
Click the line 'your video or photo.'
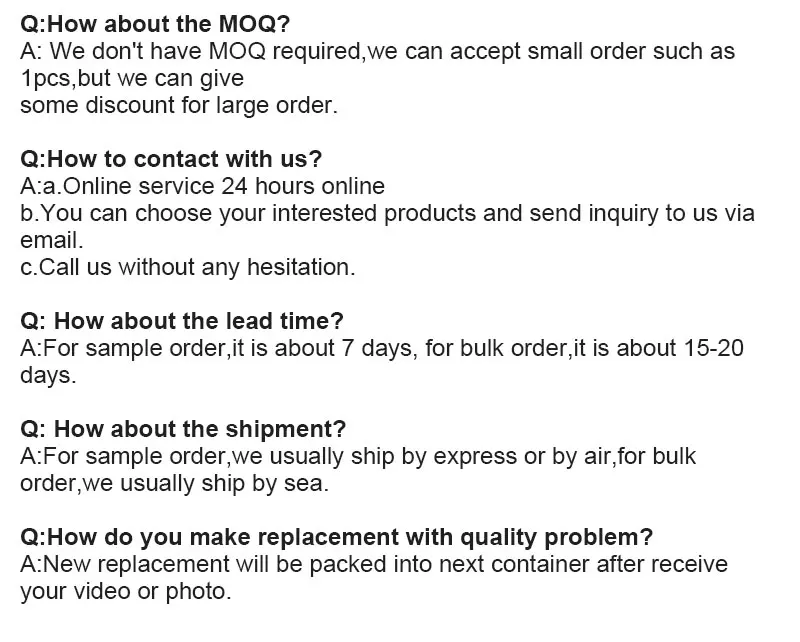(x=126, y=591)
